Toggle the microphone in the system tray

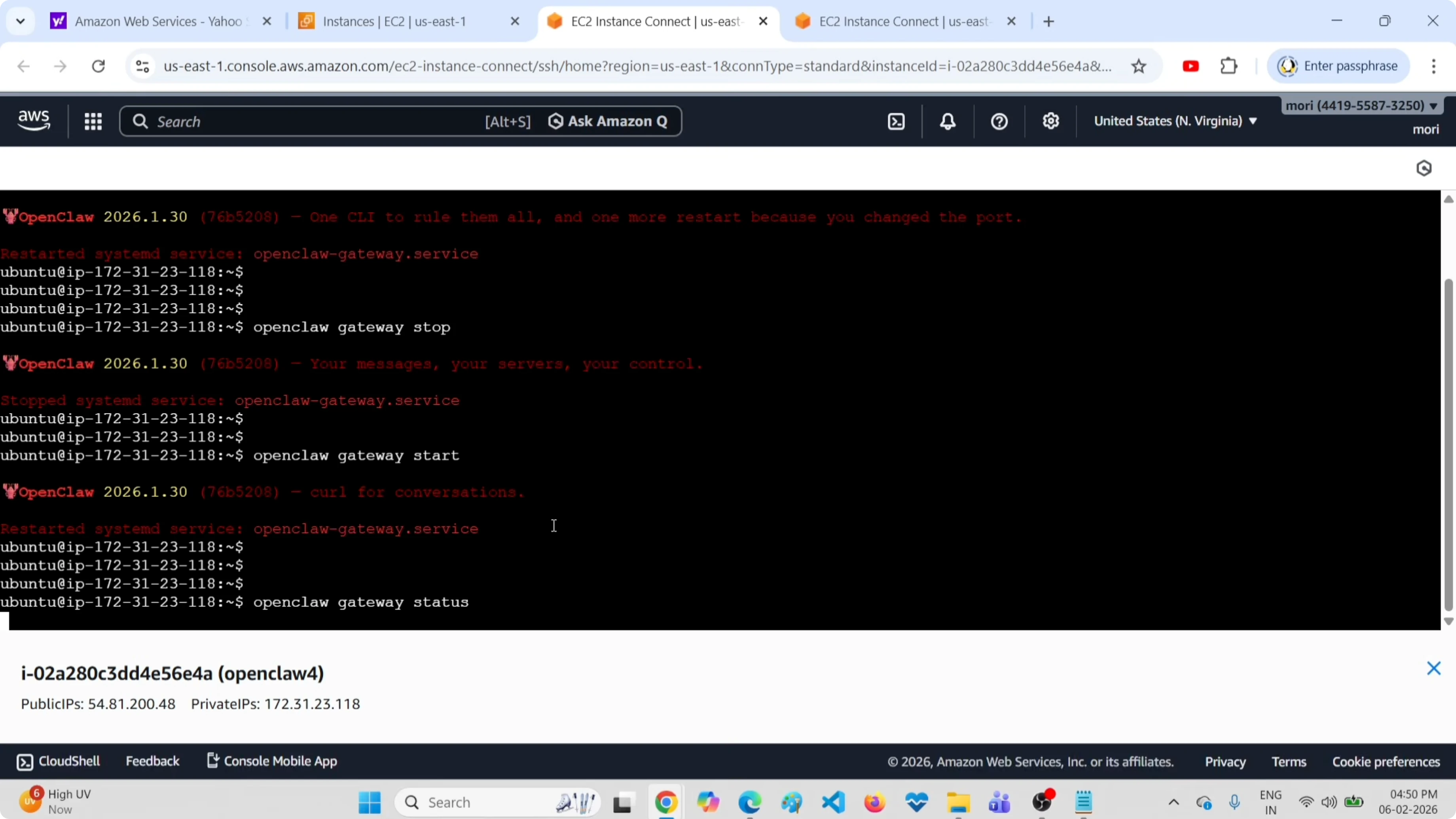tap(1235, 803)
